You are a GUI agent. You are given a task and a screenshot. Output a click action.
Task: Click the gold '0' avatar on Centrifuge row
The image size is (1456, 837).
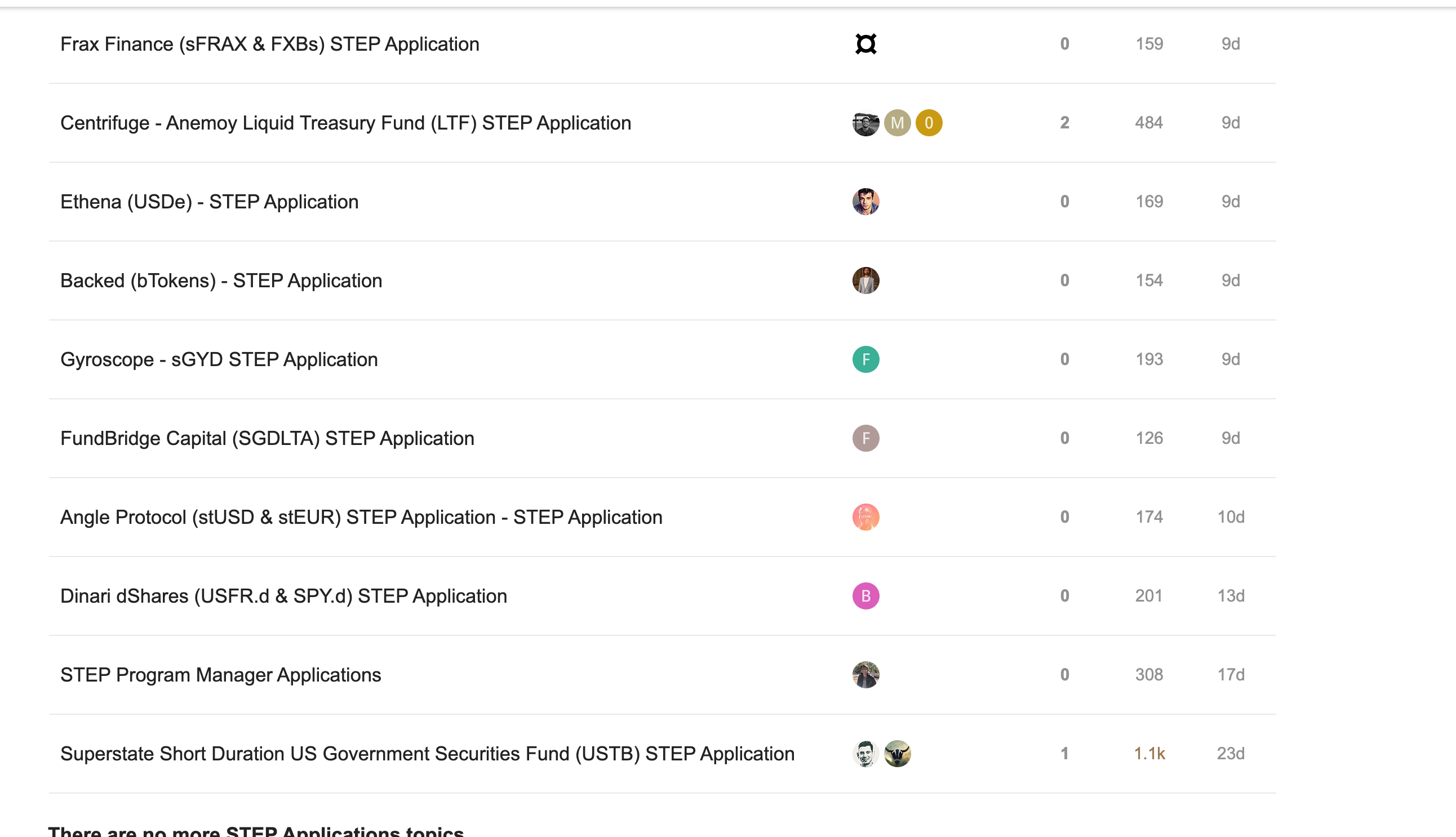pyautogui.click(x=929, y=123)
